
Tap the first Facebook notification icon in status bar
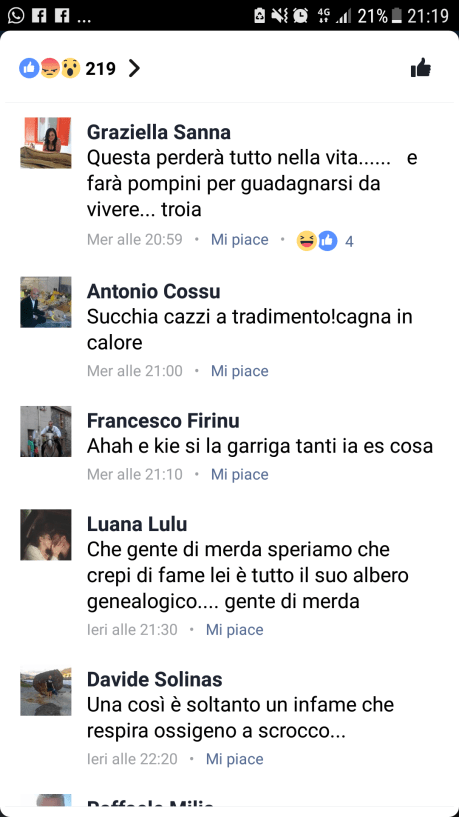[x=39, y=16]
